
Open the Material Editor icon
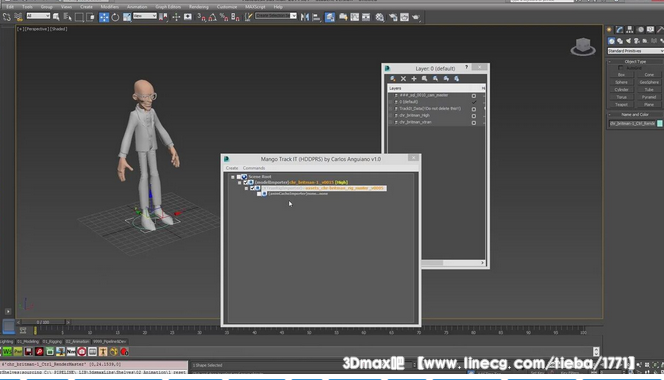click(379, 17)
